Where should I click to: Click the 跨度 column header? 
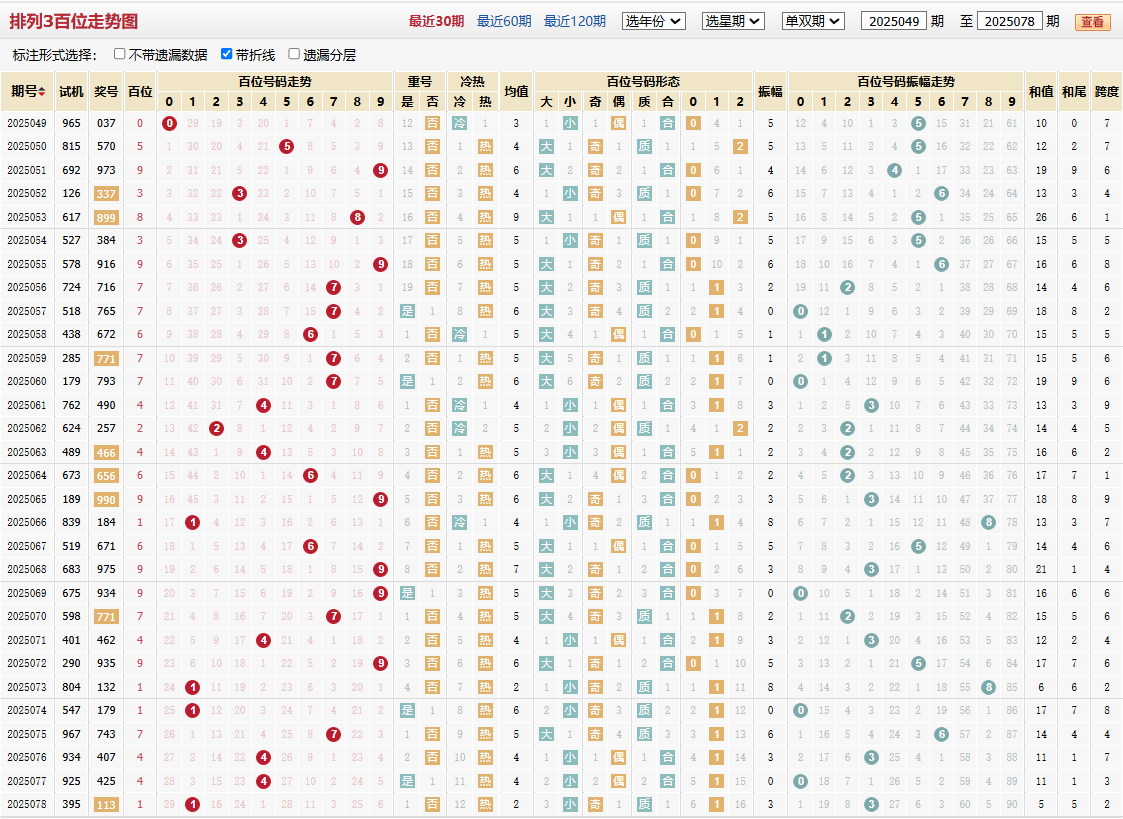pos(1107,91)
